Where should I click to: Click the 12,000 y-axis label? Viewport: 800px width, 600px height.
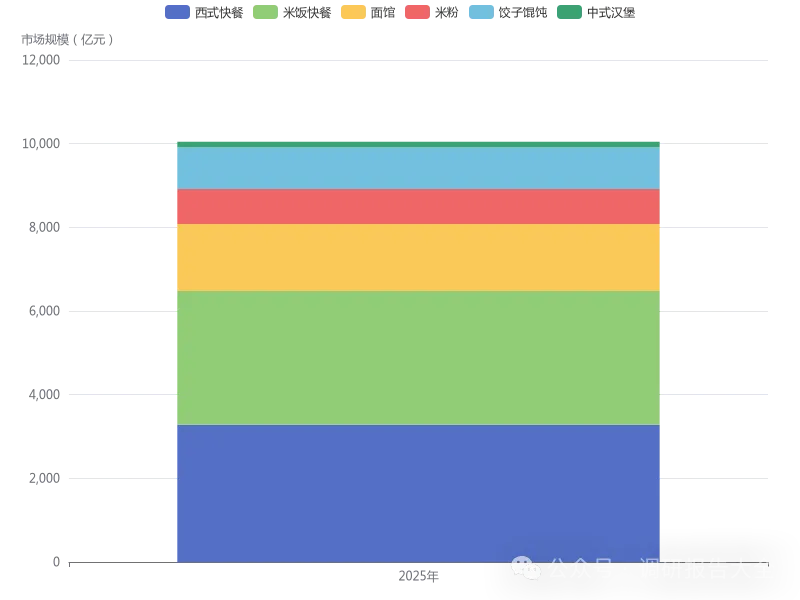41,60
